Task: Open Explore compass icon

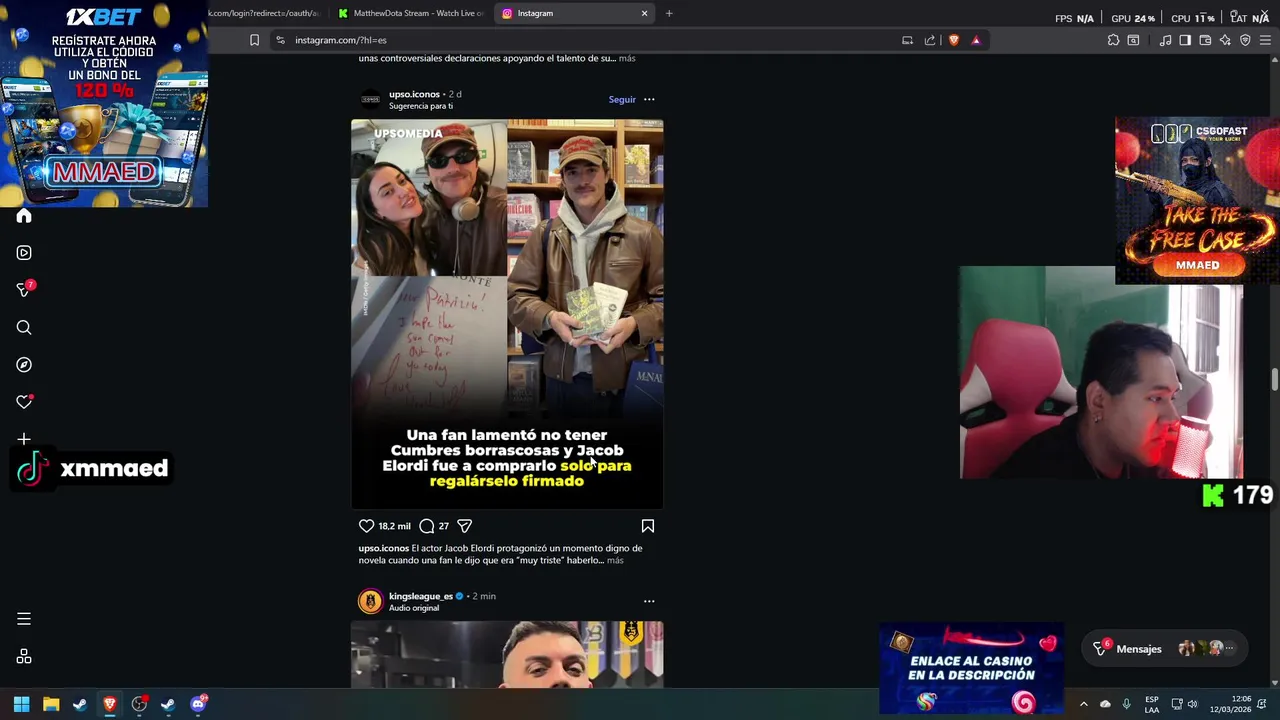Action: (24, 365)
